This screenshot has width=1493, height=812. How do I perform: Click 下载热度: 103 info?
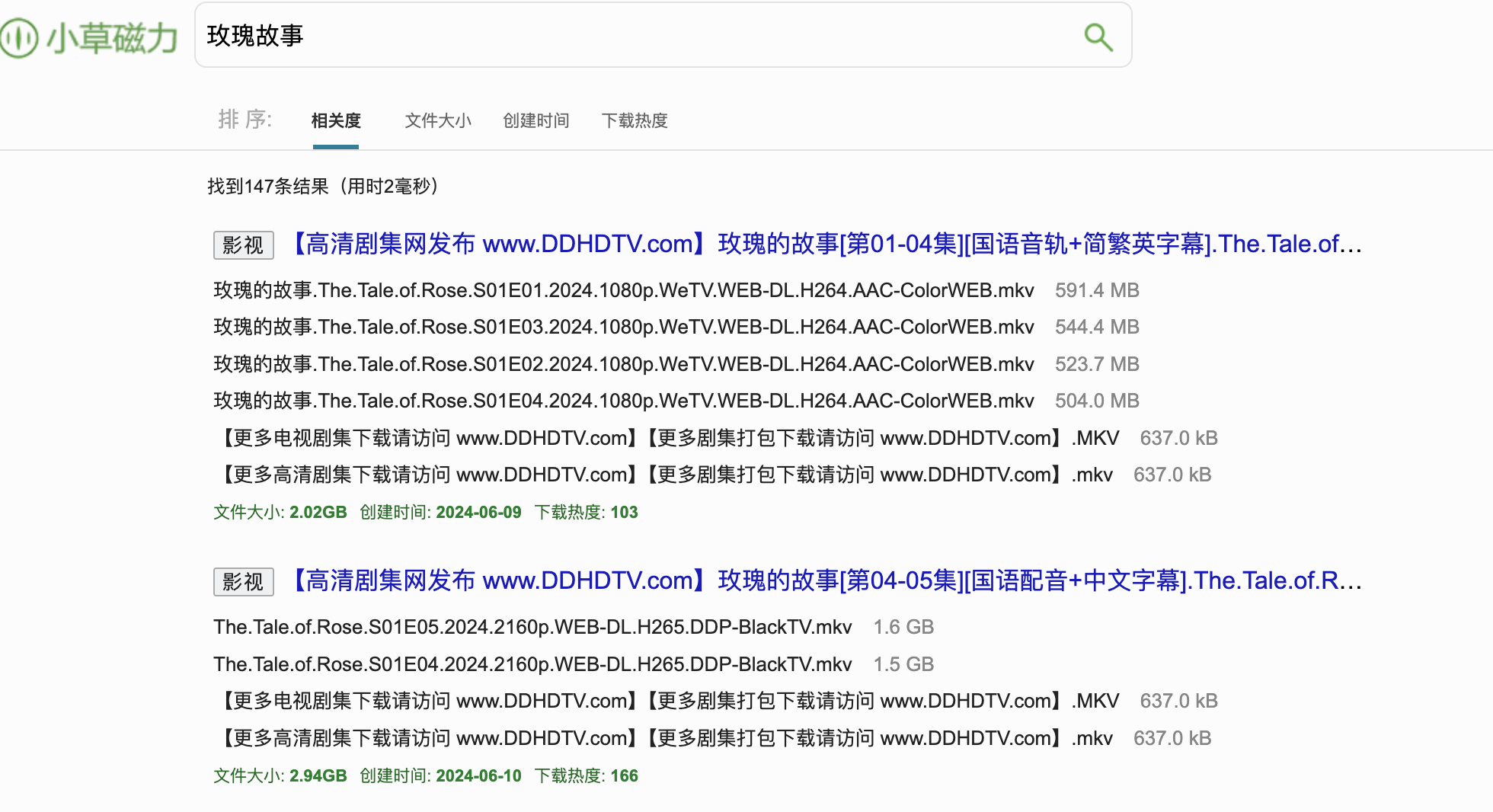coord(587,512)
